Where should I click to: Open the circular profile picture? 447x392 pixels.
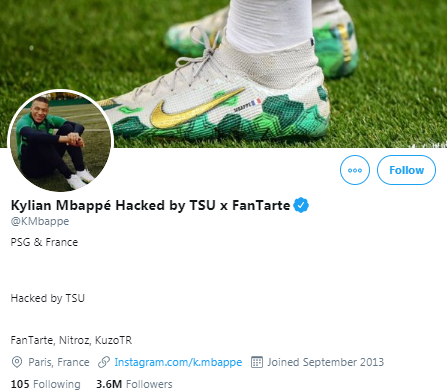point(61,141)
